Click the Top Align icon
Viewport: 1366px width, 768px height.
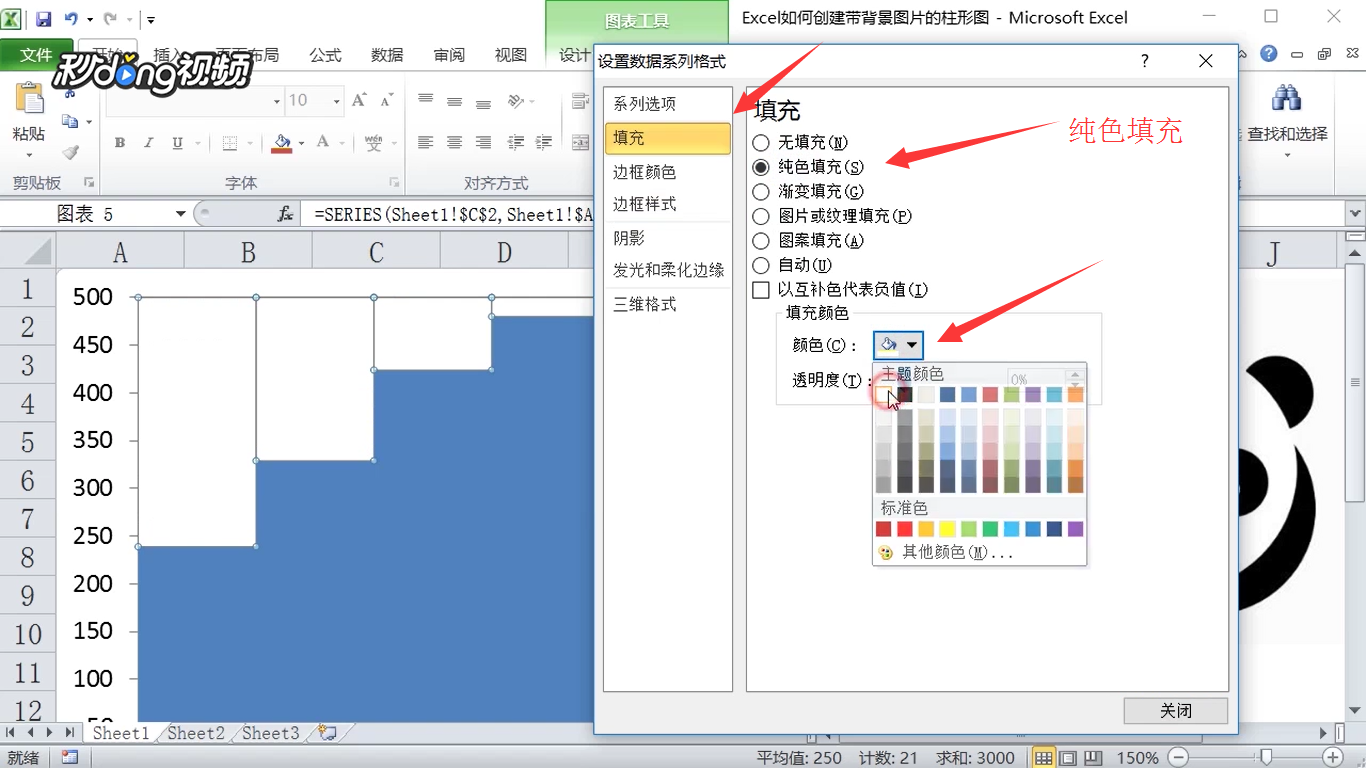(x=425, y=100)
